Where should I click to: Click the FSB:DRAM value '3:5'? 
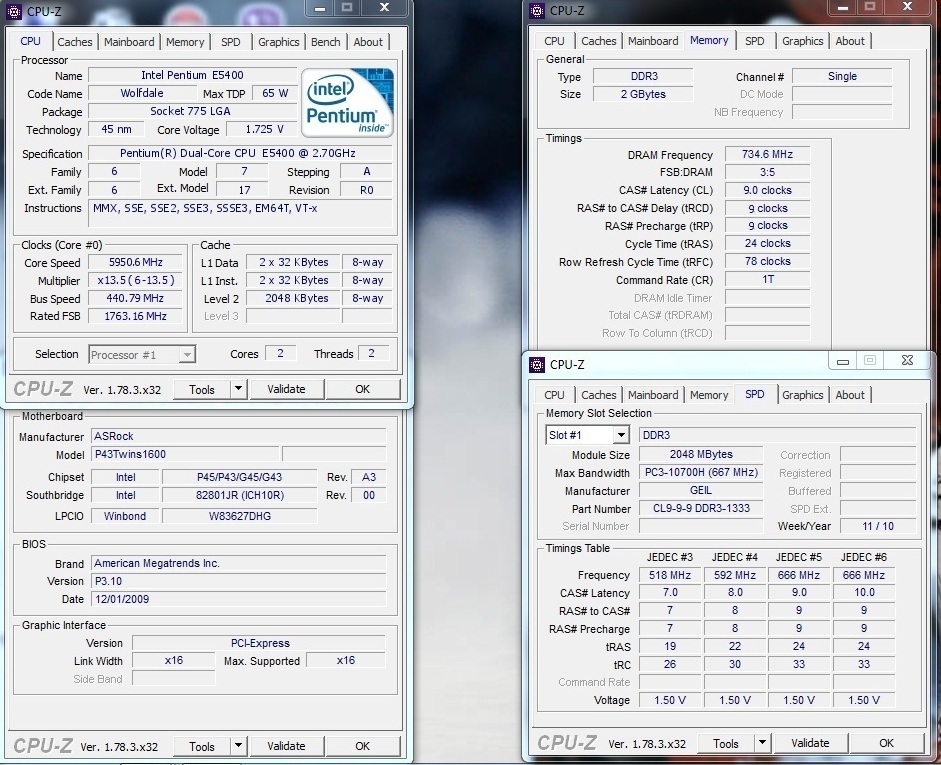768,172
